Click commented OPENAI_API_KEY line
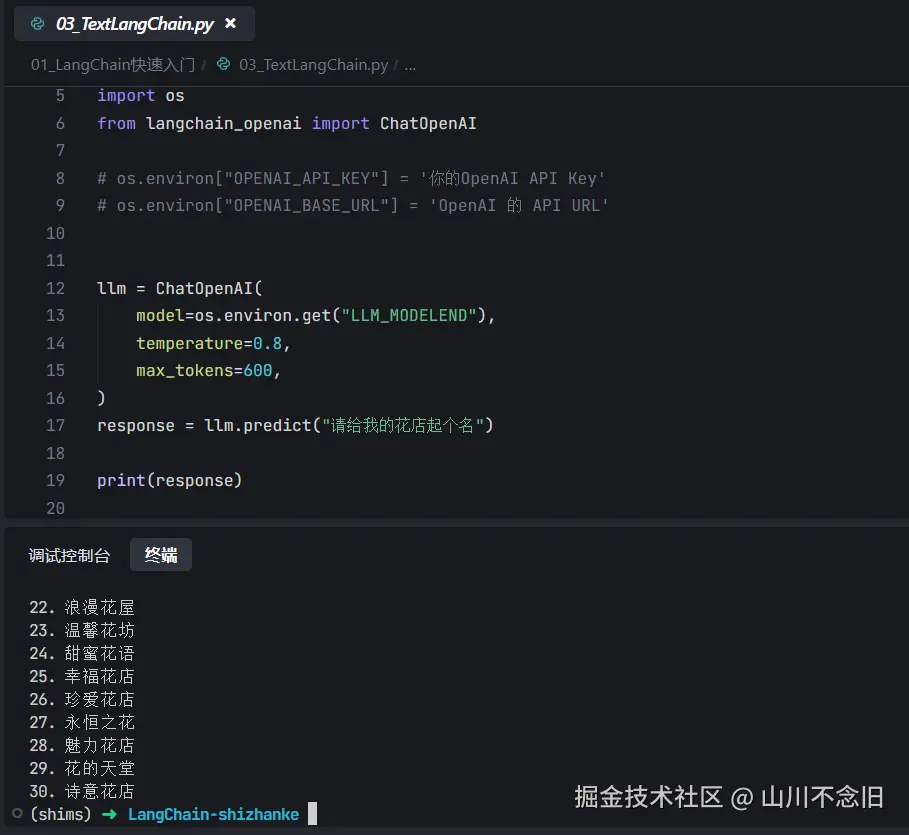 coord(351,178)
